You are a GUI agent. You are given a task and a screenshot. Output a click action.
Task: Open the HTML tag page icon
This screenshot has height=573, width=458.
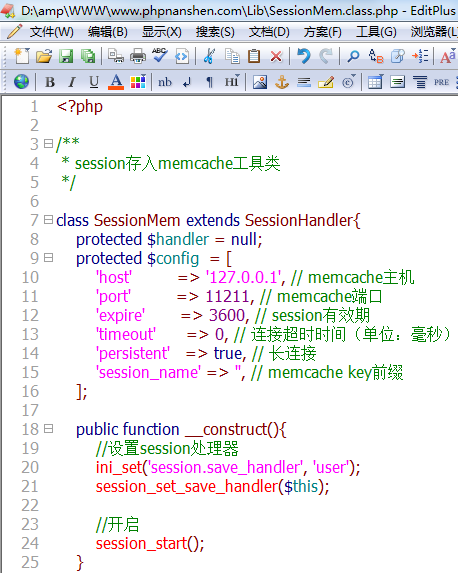coord(182,56)
